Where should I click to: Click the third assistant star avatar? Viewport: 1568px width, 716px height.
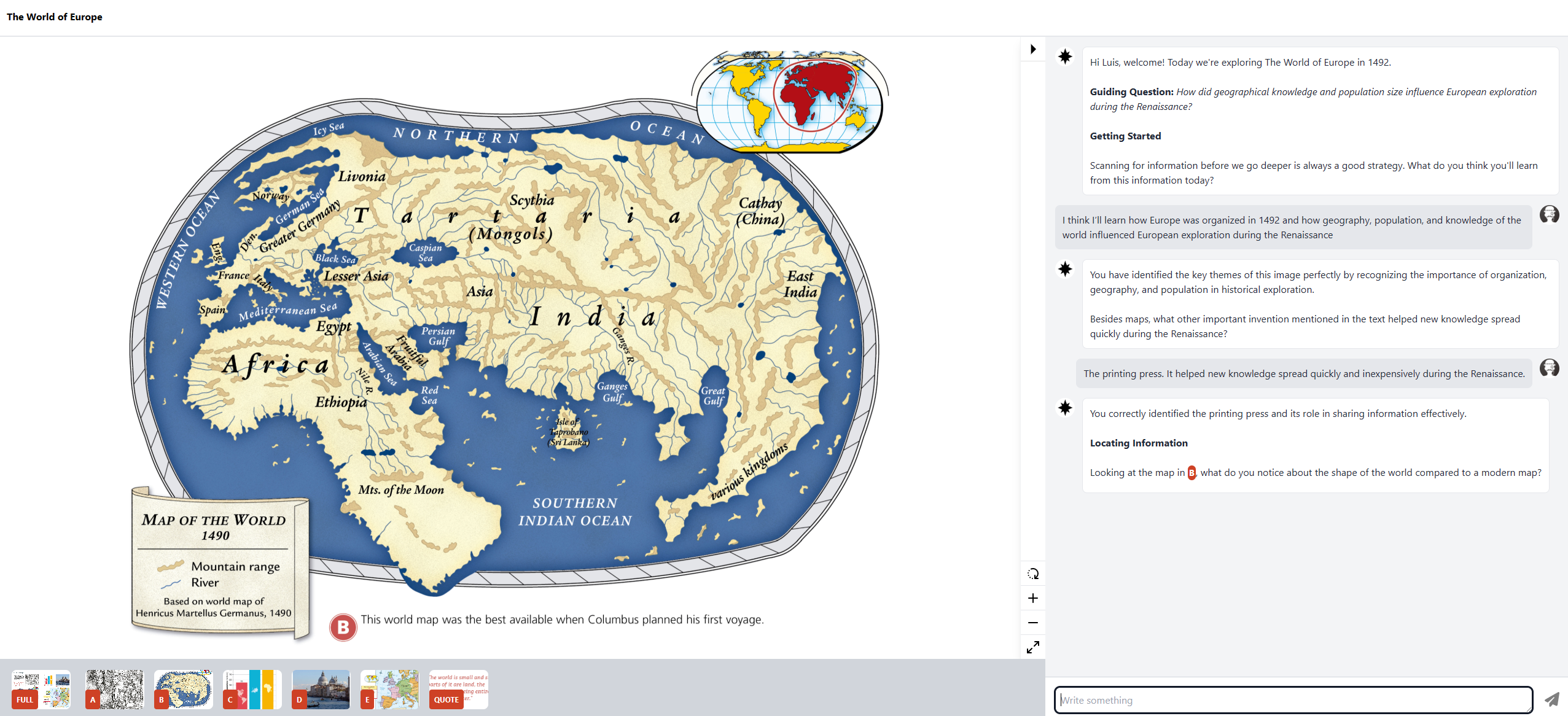click(1066, 408)
